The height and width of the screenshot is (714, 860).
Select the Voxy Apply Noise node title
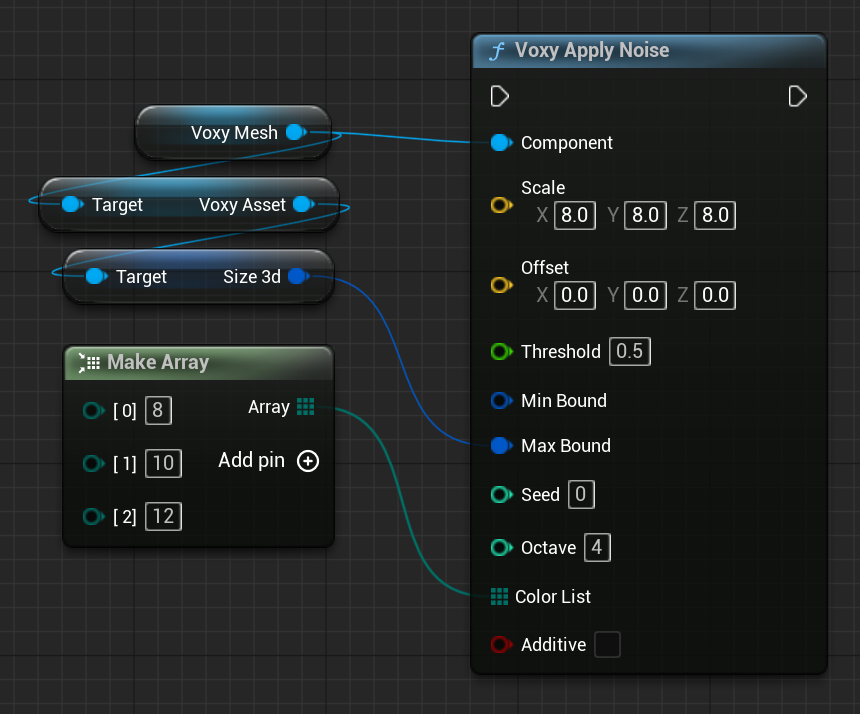(x=591, y=51)
